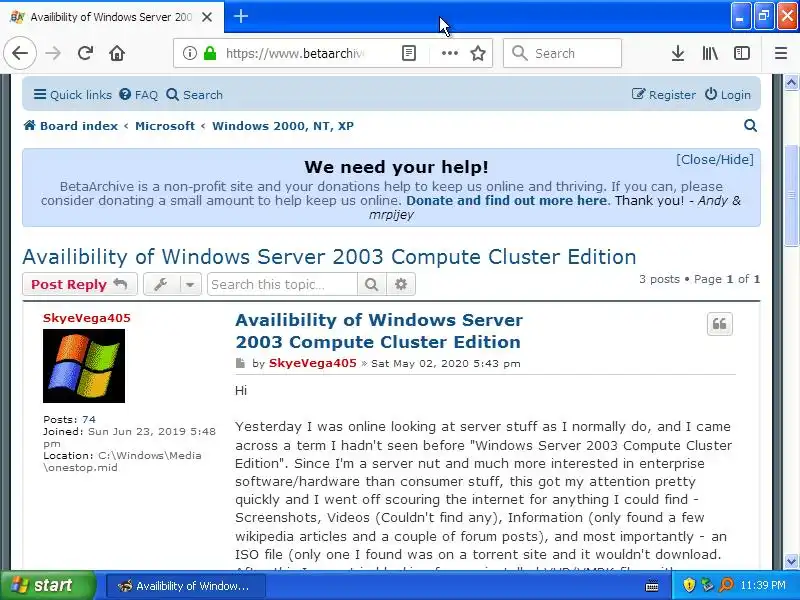The height and width of the screenshot is (600, 800).
Task: Click the magnifier icon beside breadcrumbs
Action: (750, 126)
